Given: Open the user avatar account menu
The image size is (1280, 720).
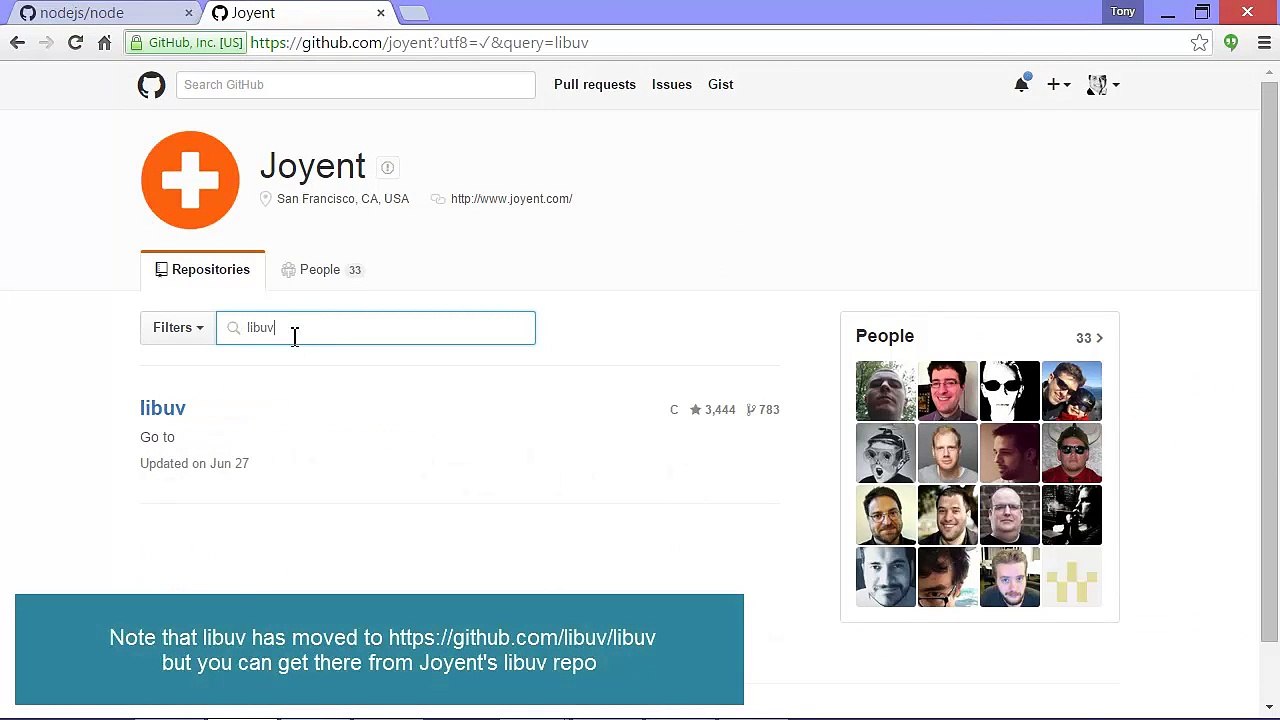Looking at the screenshot, I should (x=1103, y=85).
